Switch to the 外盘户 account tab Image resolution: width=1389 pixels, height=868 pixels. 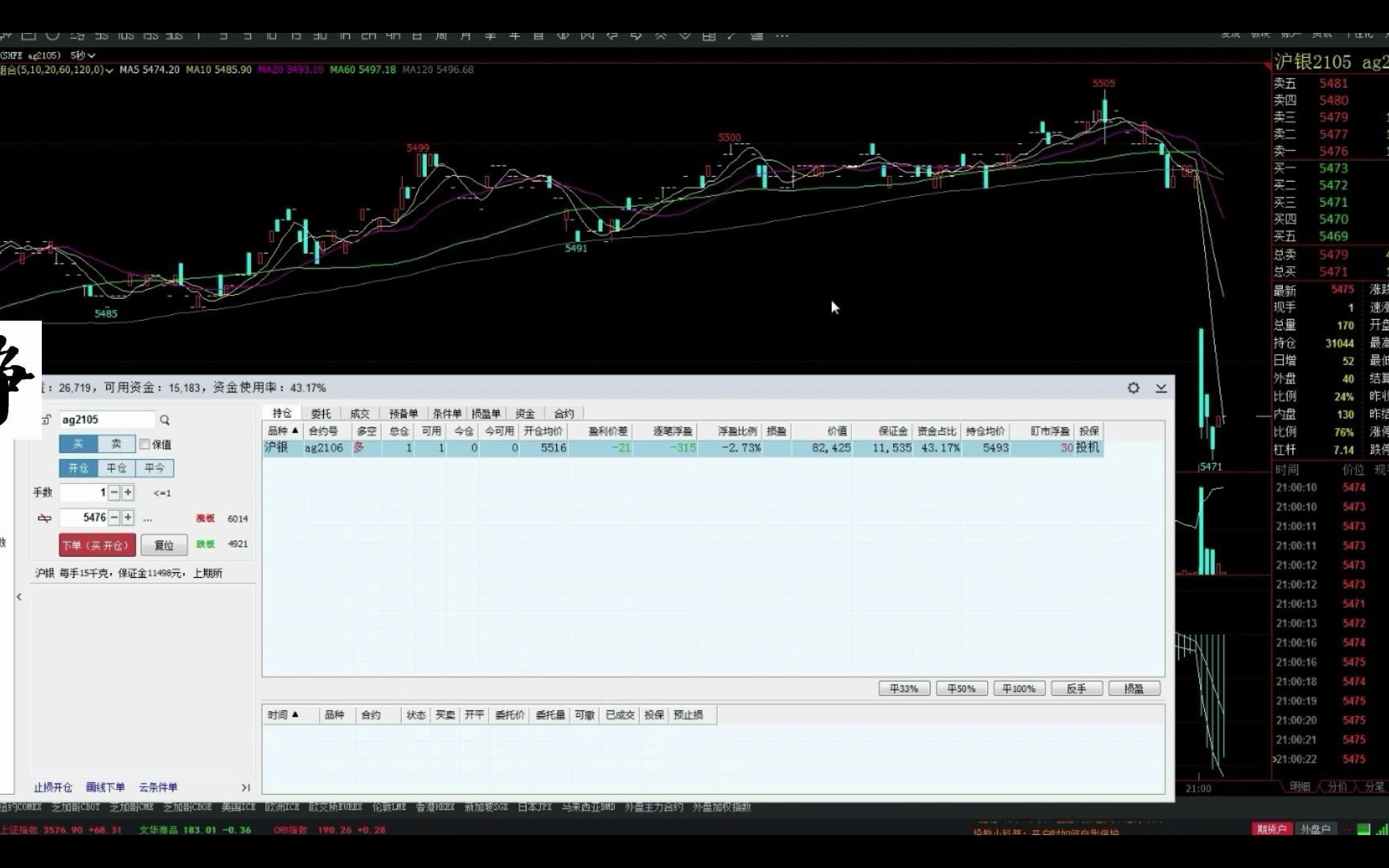point(1315,829)
